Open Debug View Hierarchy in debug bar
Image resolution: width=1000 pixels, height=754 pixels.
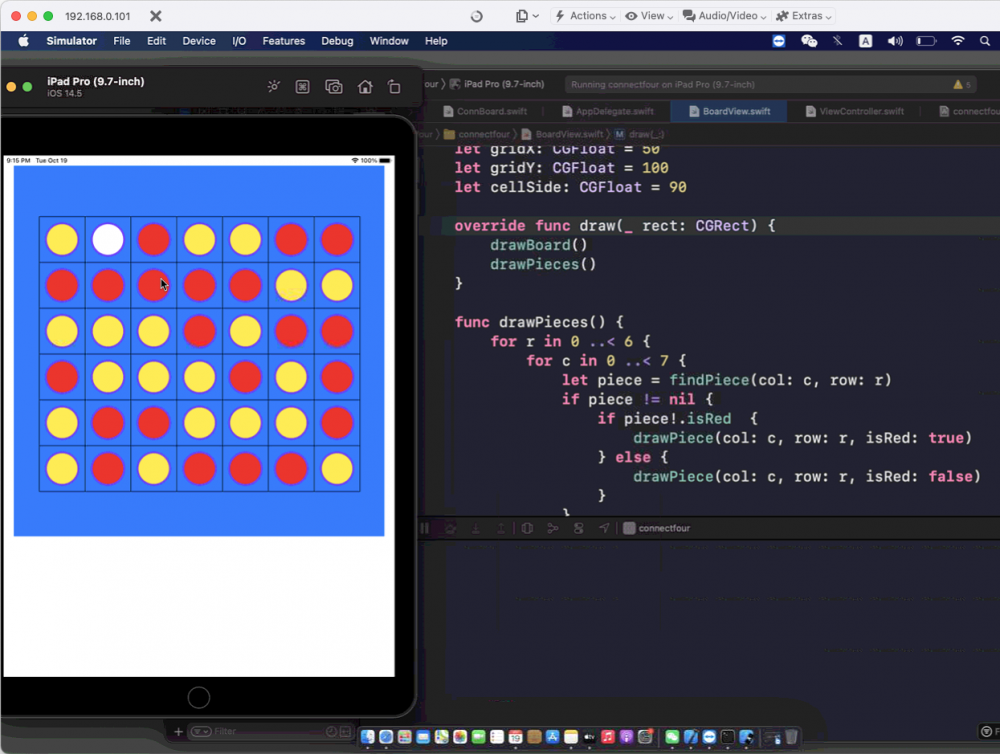pos(527,528)
